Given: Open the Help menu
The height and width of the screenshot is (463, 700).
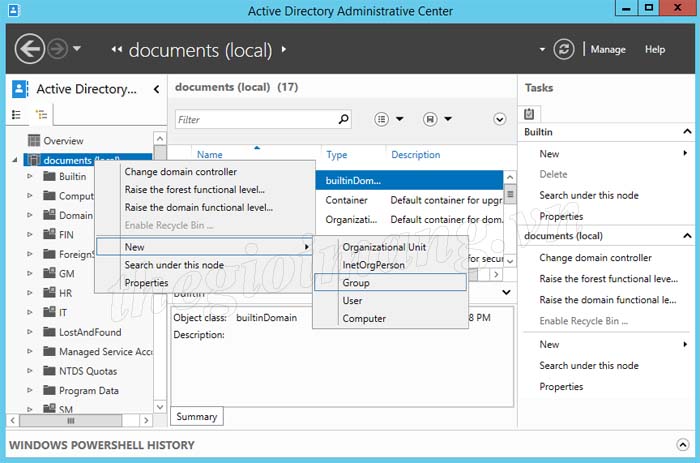Looking at the screenshot, I should 655,50.
